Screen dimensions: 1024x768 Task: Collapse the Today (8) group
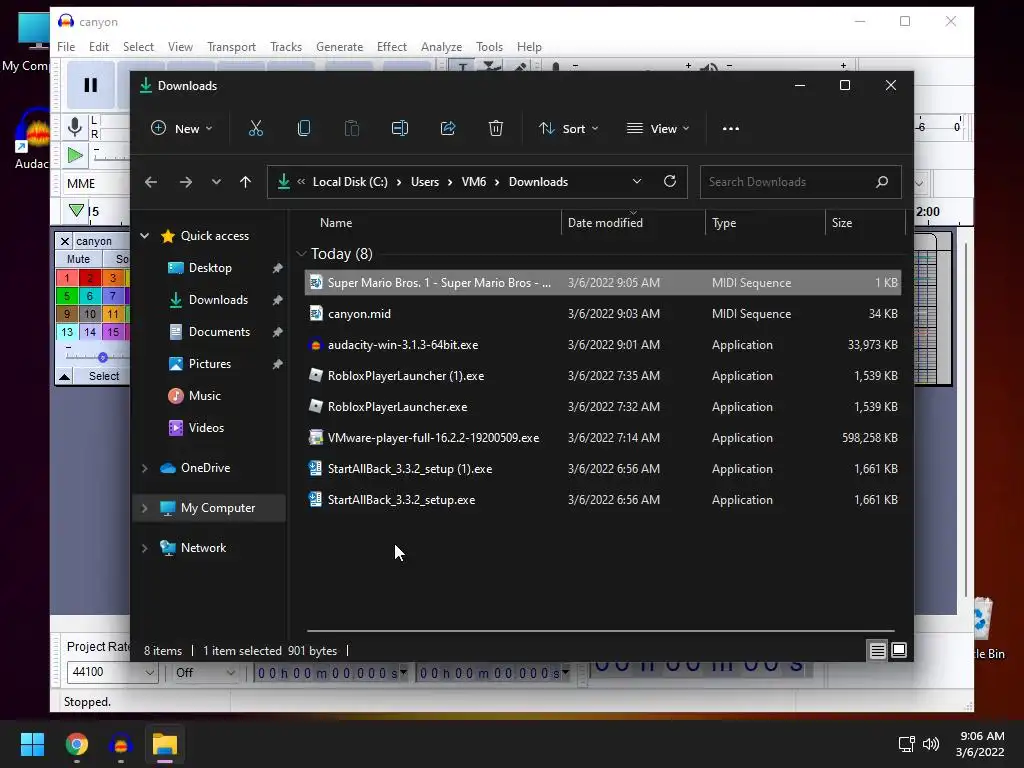pos(301,254)
